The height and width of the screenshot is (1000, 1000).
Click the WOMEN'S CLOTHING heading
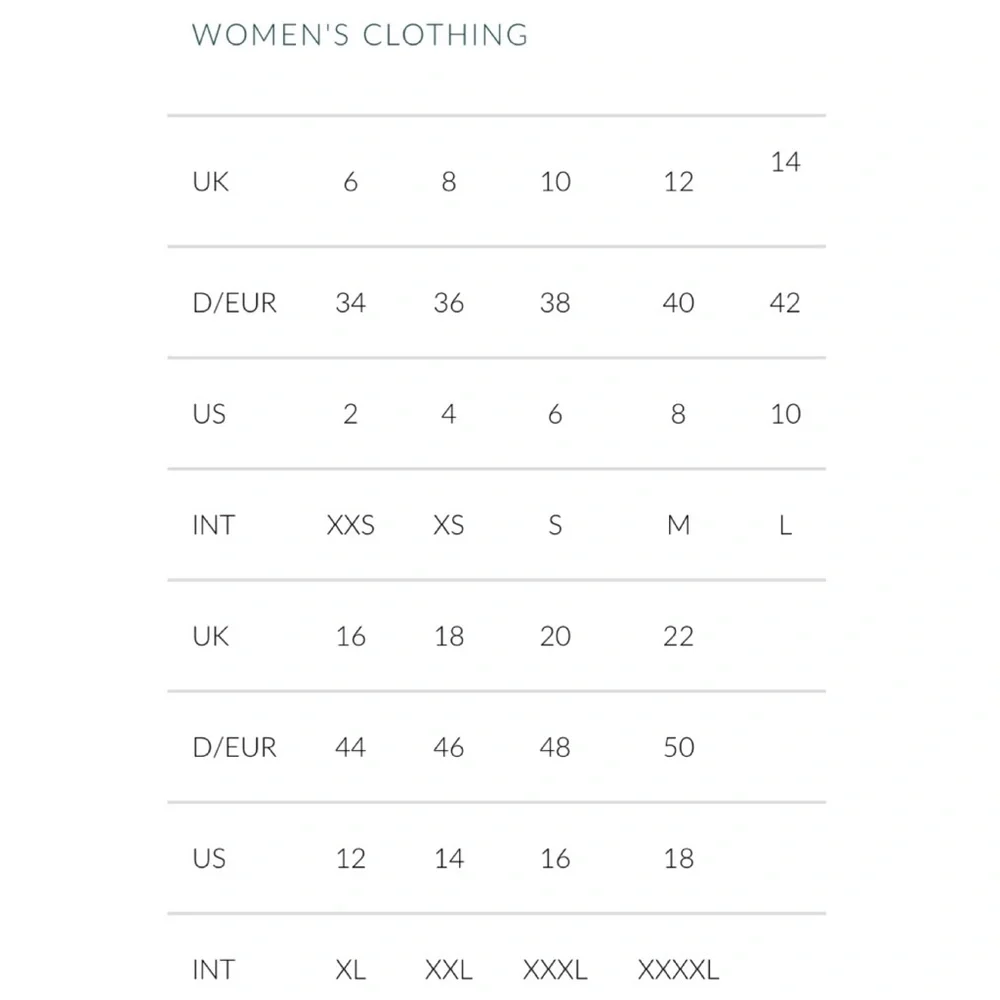pyautogui.click(x=360, y=34)
